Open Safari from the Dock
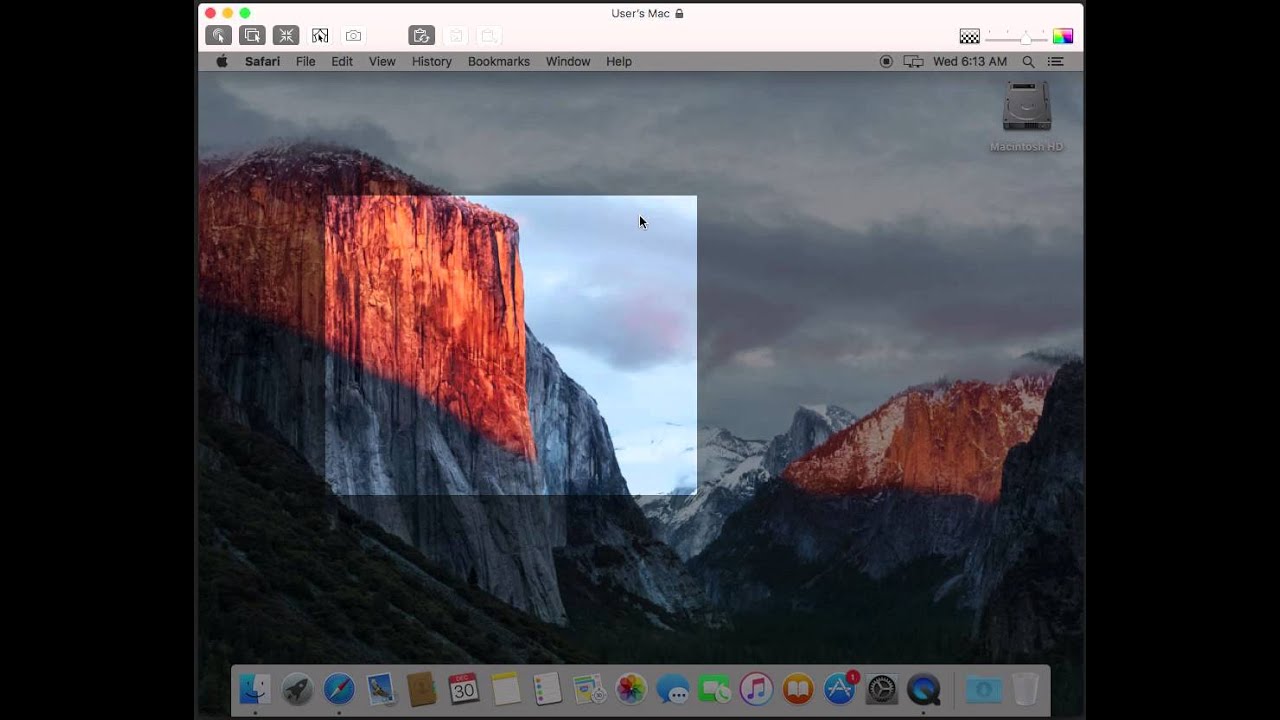The image size is (1280, 720). [339, 689]
